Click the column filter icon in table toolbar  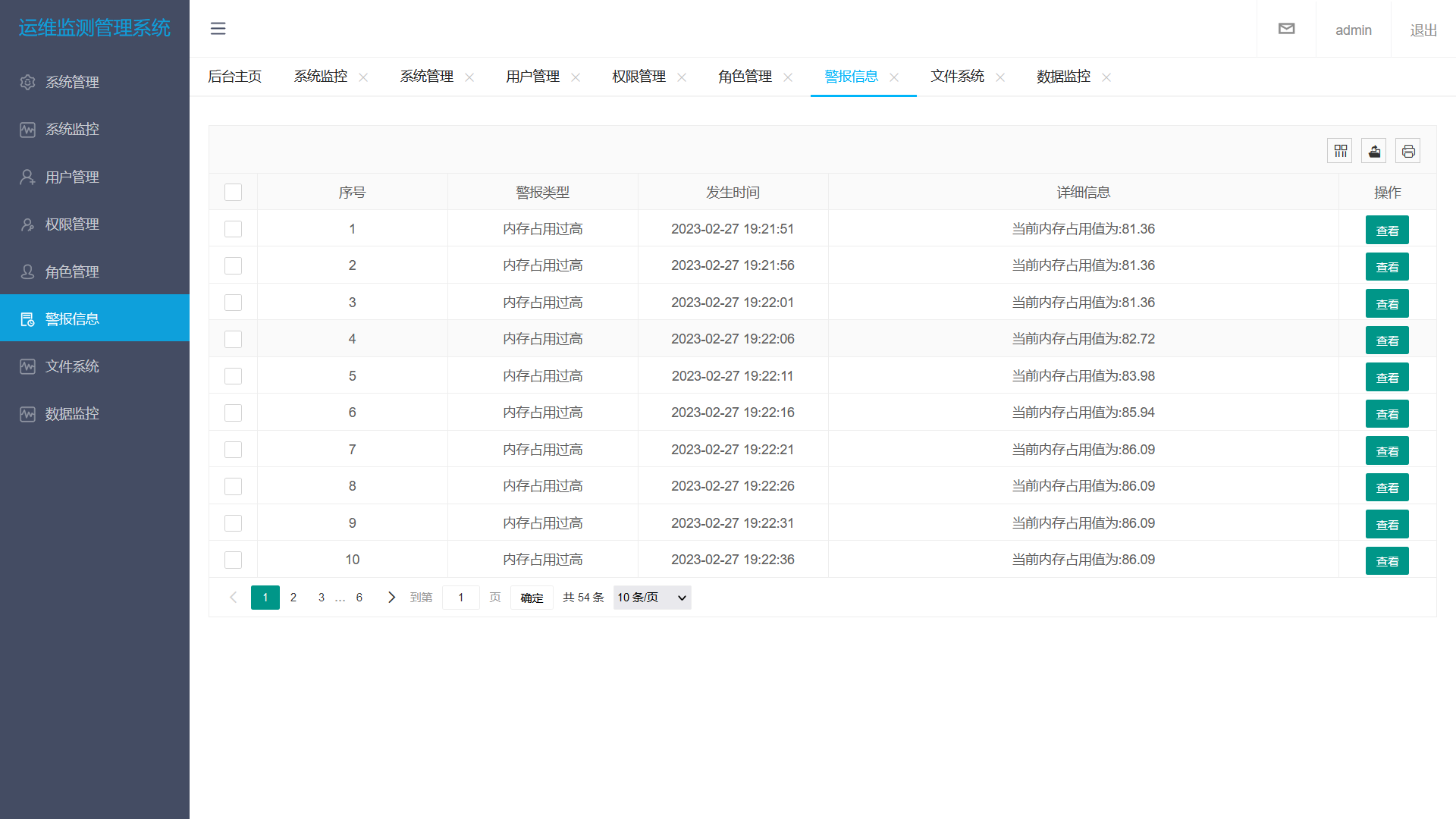click(1340, 151)
